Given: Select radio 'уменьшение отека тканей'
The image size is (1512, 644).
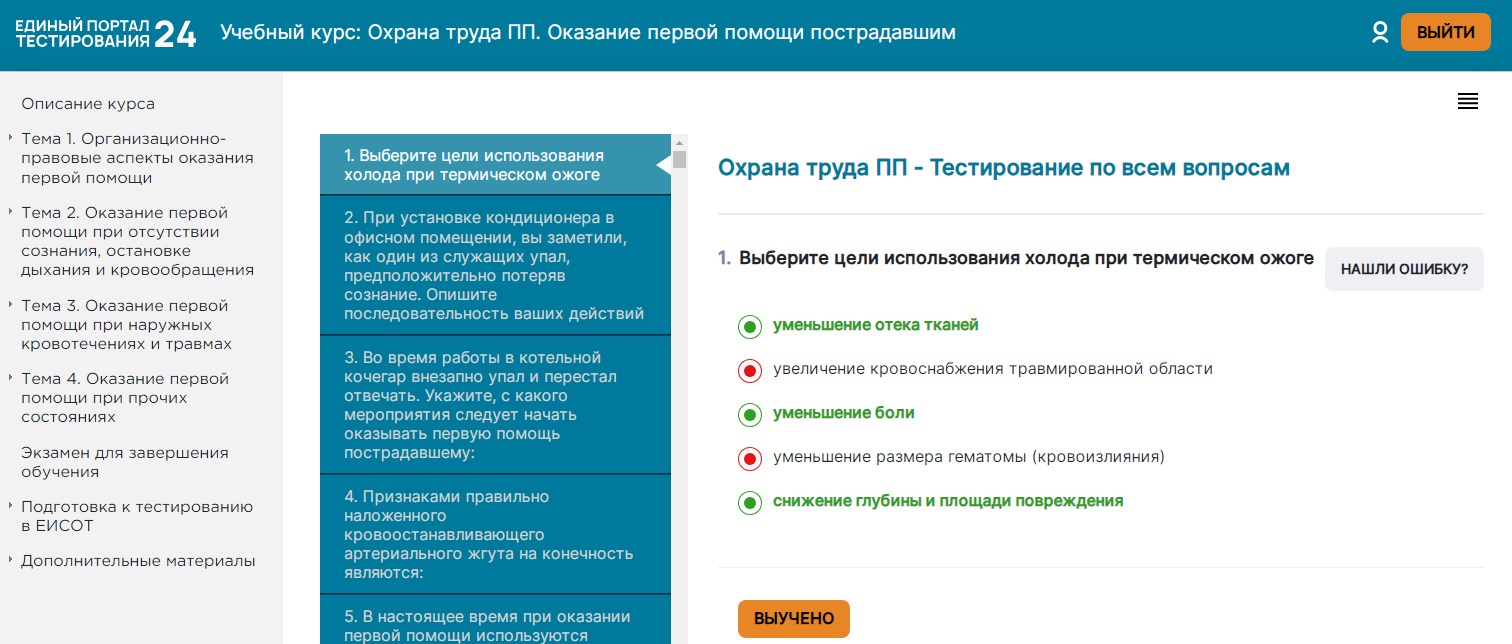Looking at the screenshot, I should tap(750, 327).
